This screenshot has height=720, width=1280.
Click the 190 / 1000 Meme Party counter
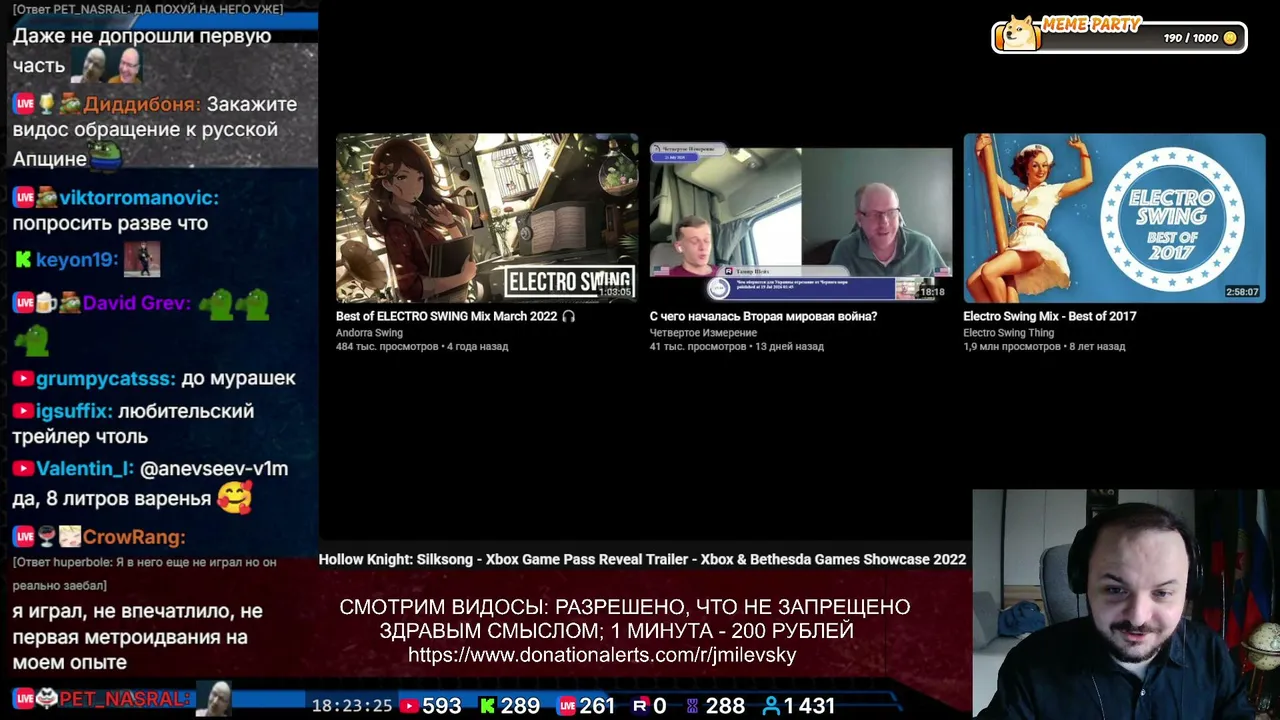coord(1191,38)
